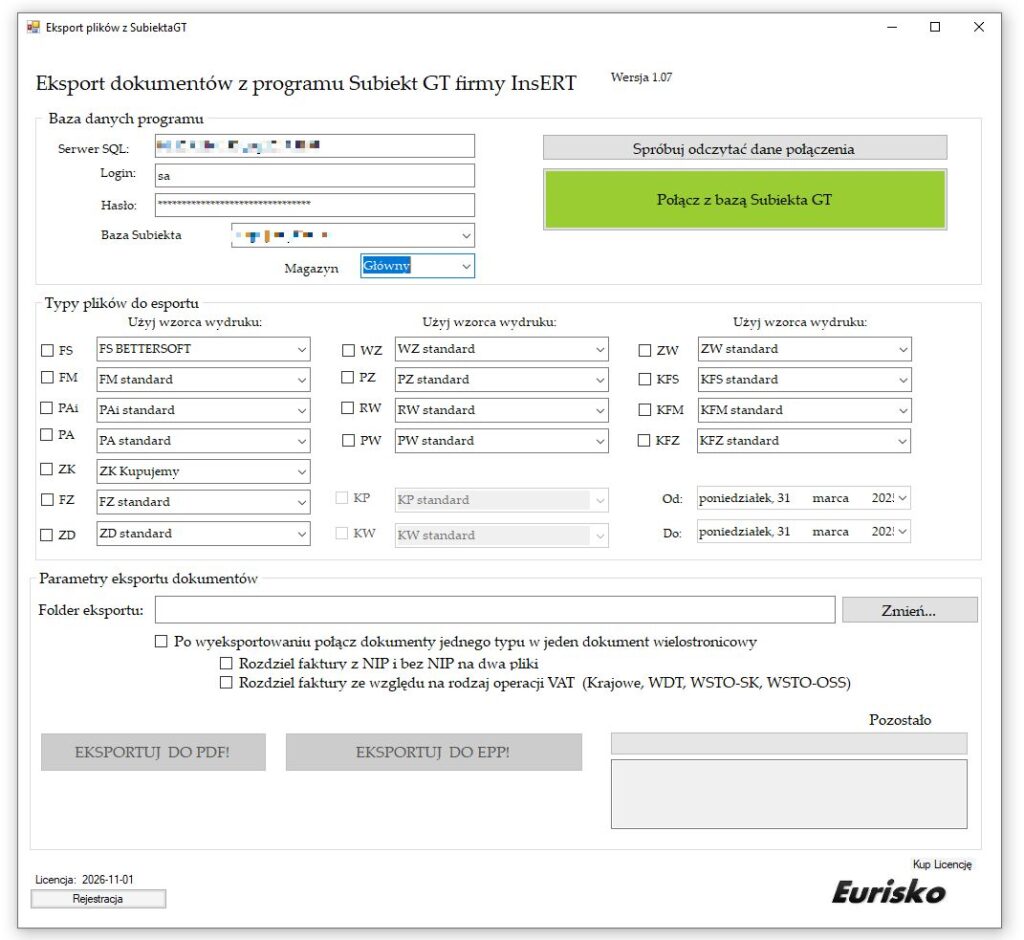Image resolution: width=1024 pixels, height=940 pixels.
Task: Check the PAi document type box
Action: point(46,408)
